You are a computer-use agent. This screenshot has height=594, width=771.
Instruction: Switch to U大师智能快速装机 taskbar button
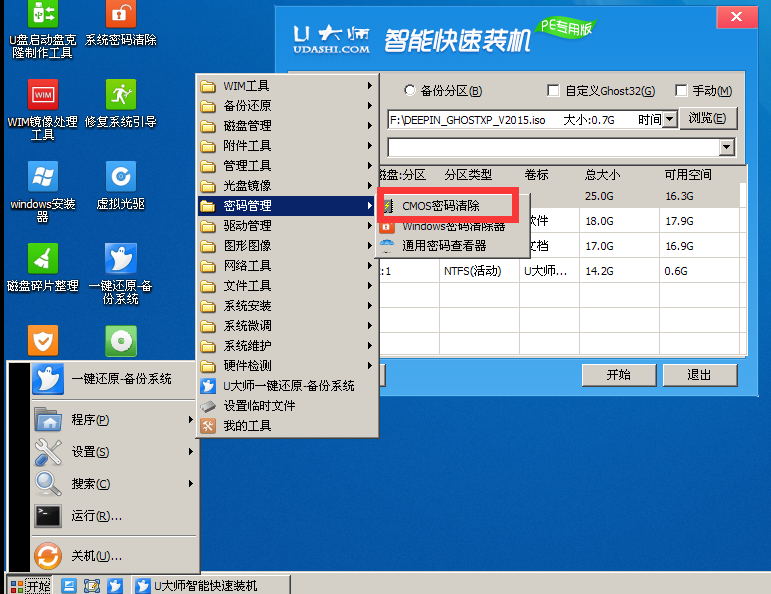[x=211, y=585]
